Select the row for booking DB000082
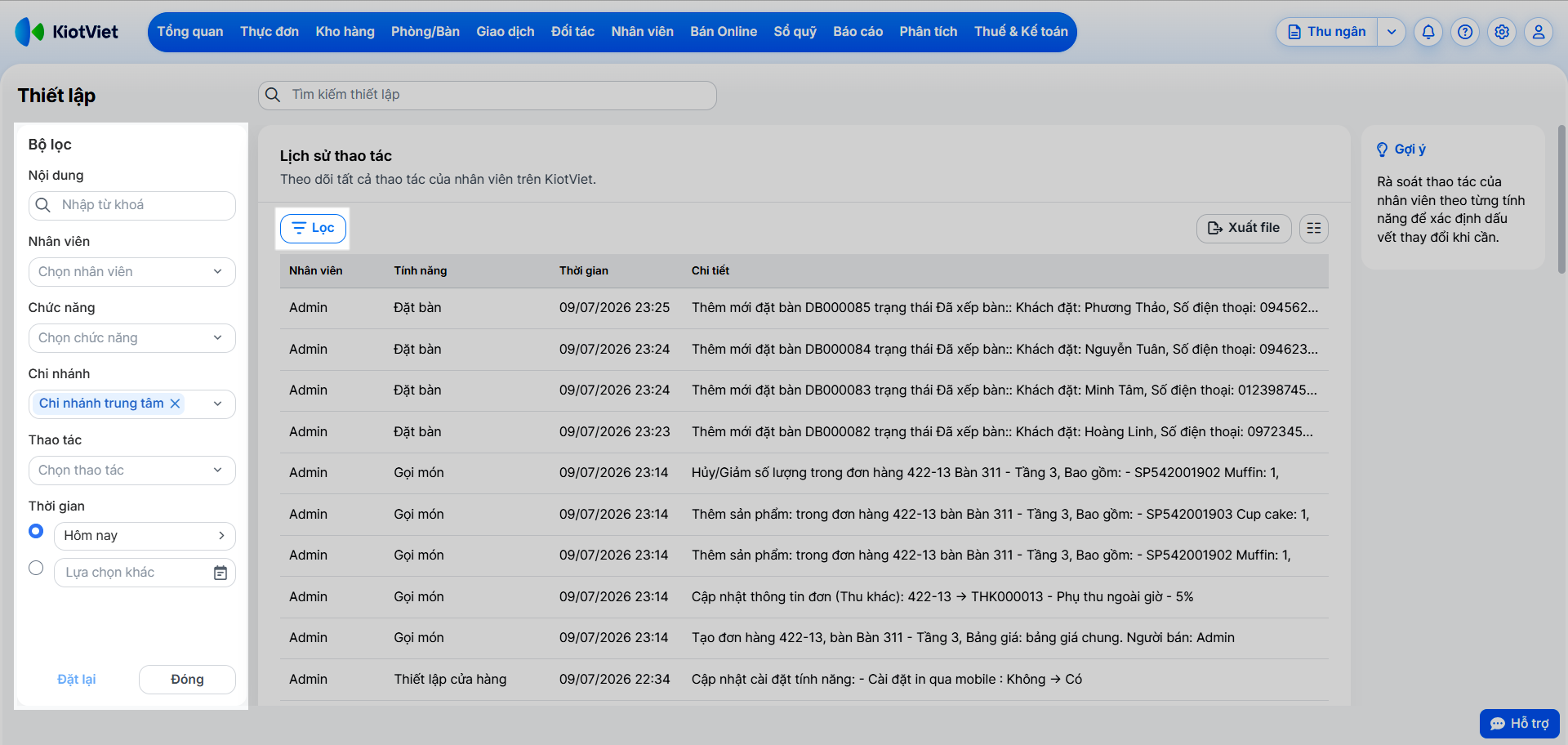The width and height of the screenshot is (1568, 745). (804, 432)
